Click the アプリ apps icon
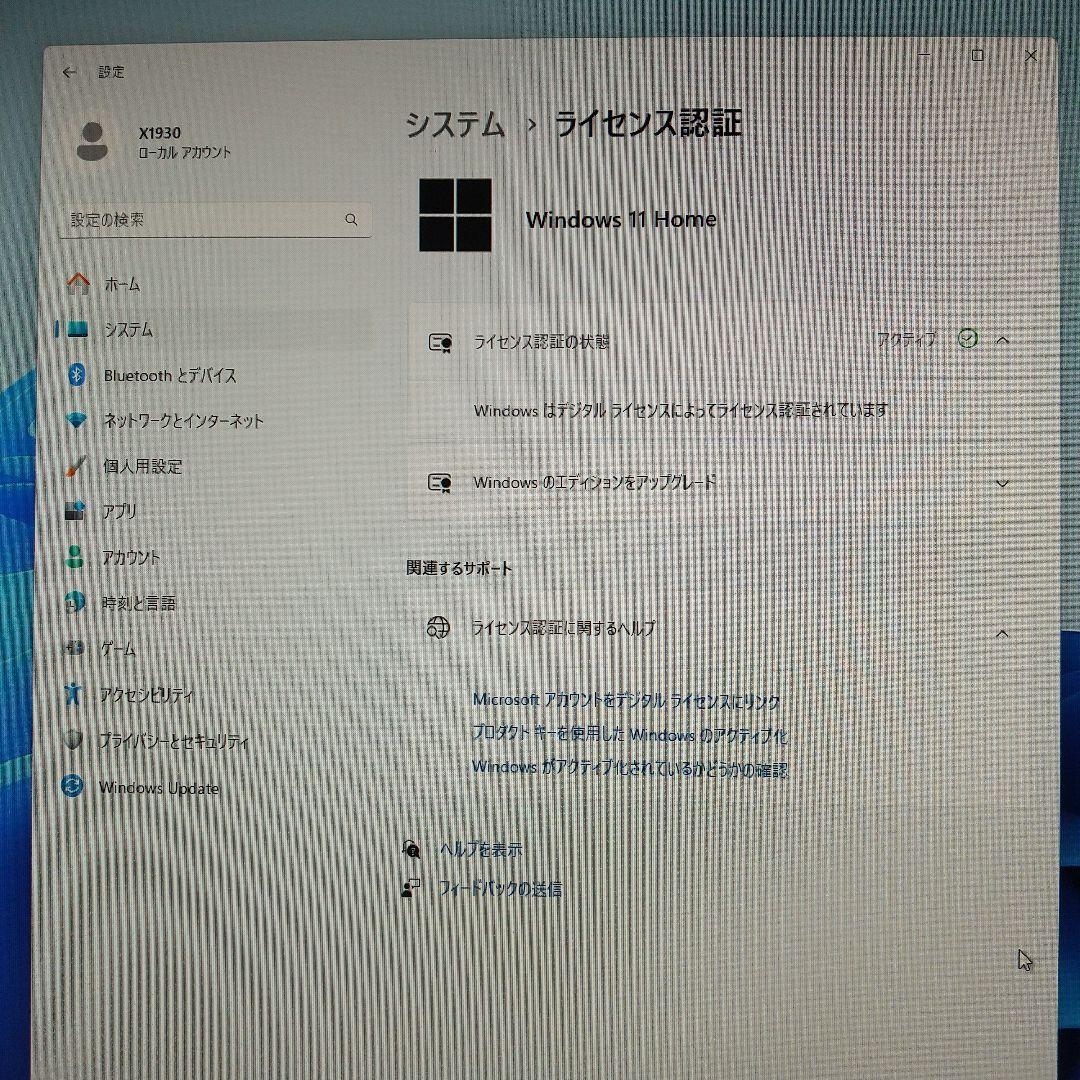 tap(74, 511)
